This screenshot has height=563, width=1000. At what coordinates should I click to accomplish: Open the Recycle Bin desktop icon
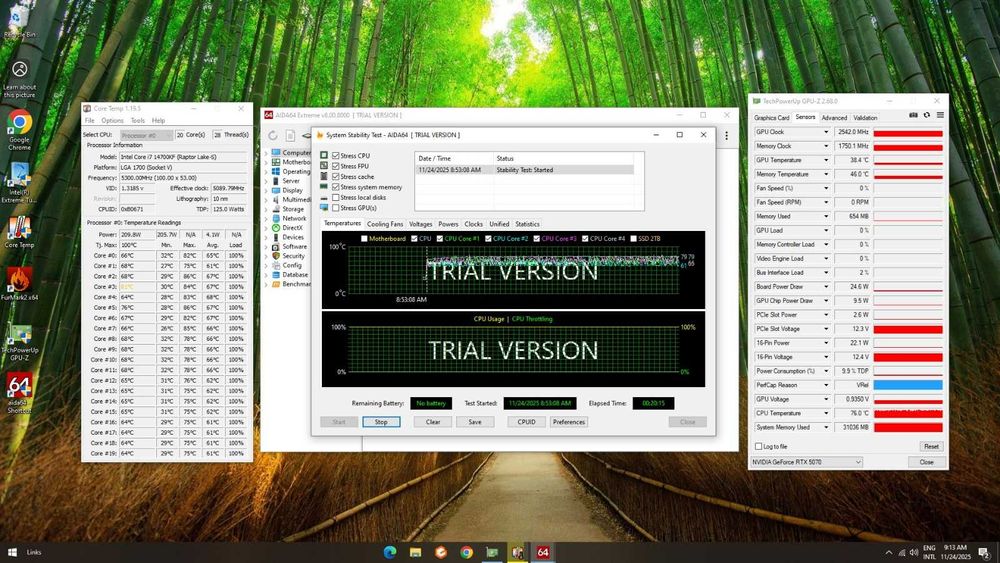[x=20, y=20]
